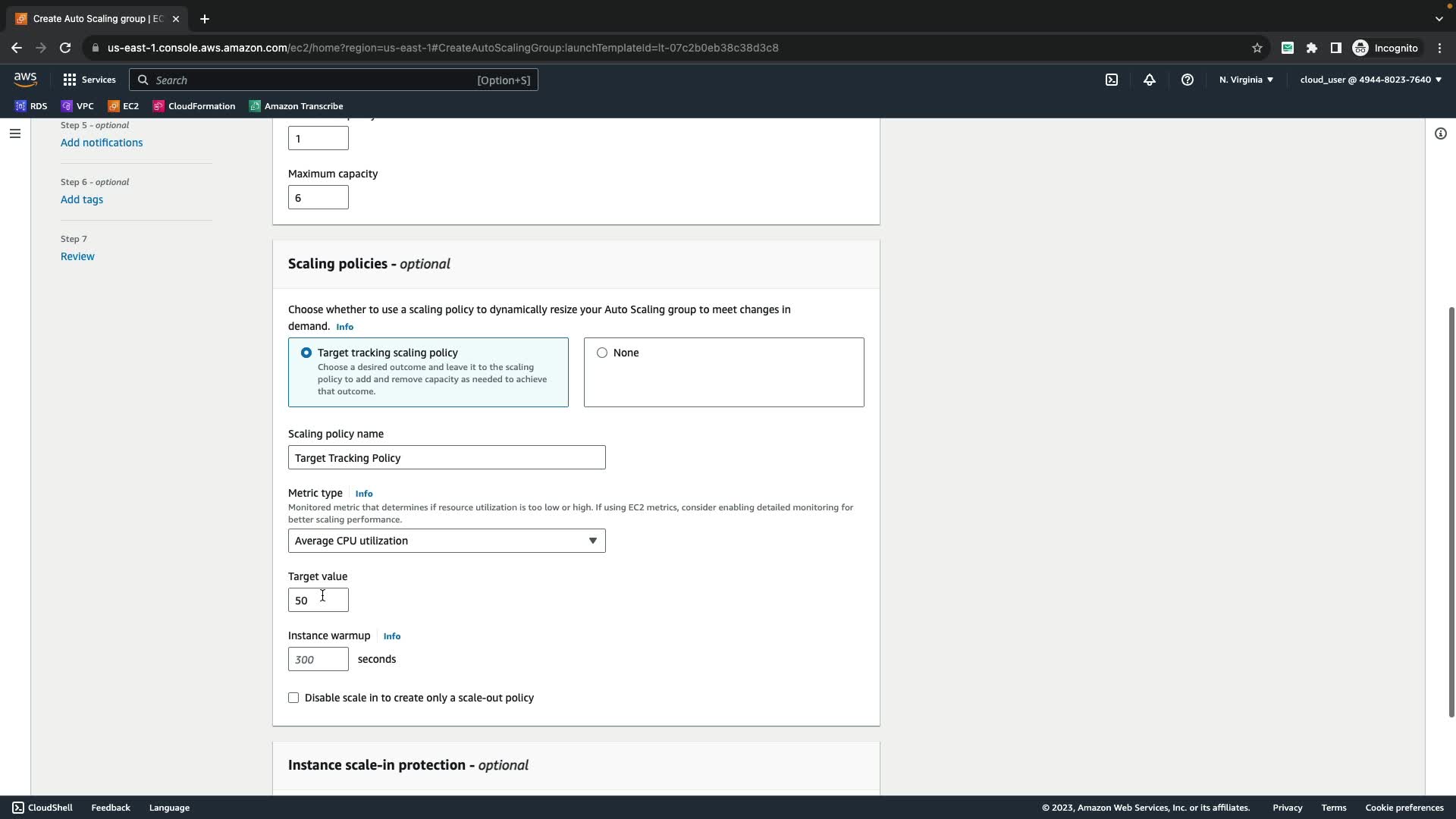Open the Metric type Info link
The height and width of the screenshot is (819, 1456).
point(364,494)
